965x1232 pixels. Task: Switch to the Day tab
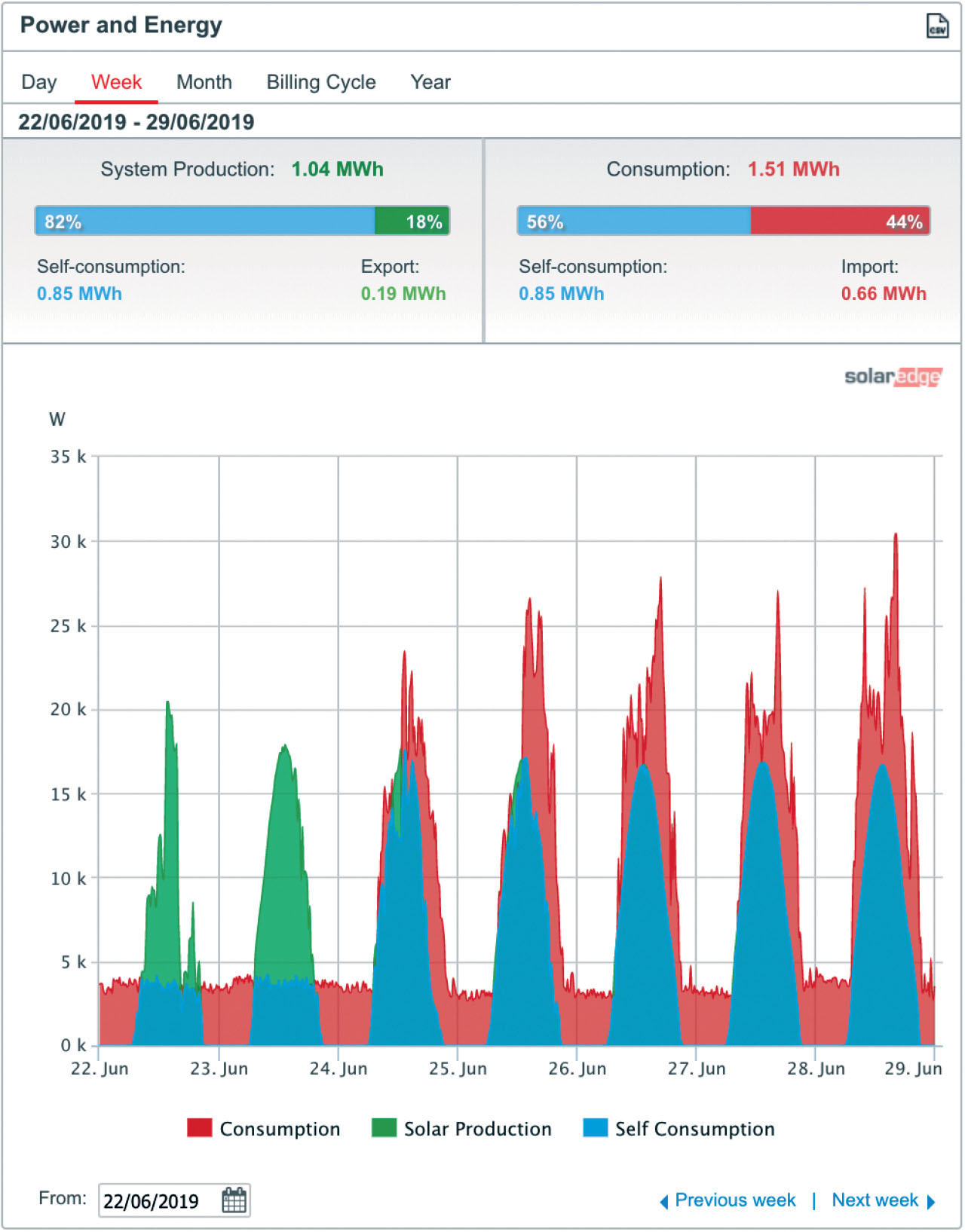[x=39, y=82]
